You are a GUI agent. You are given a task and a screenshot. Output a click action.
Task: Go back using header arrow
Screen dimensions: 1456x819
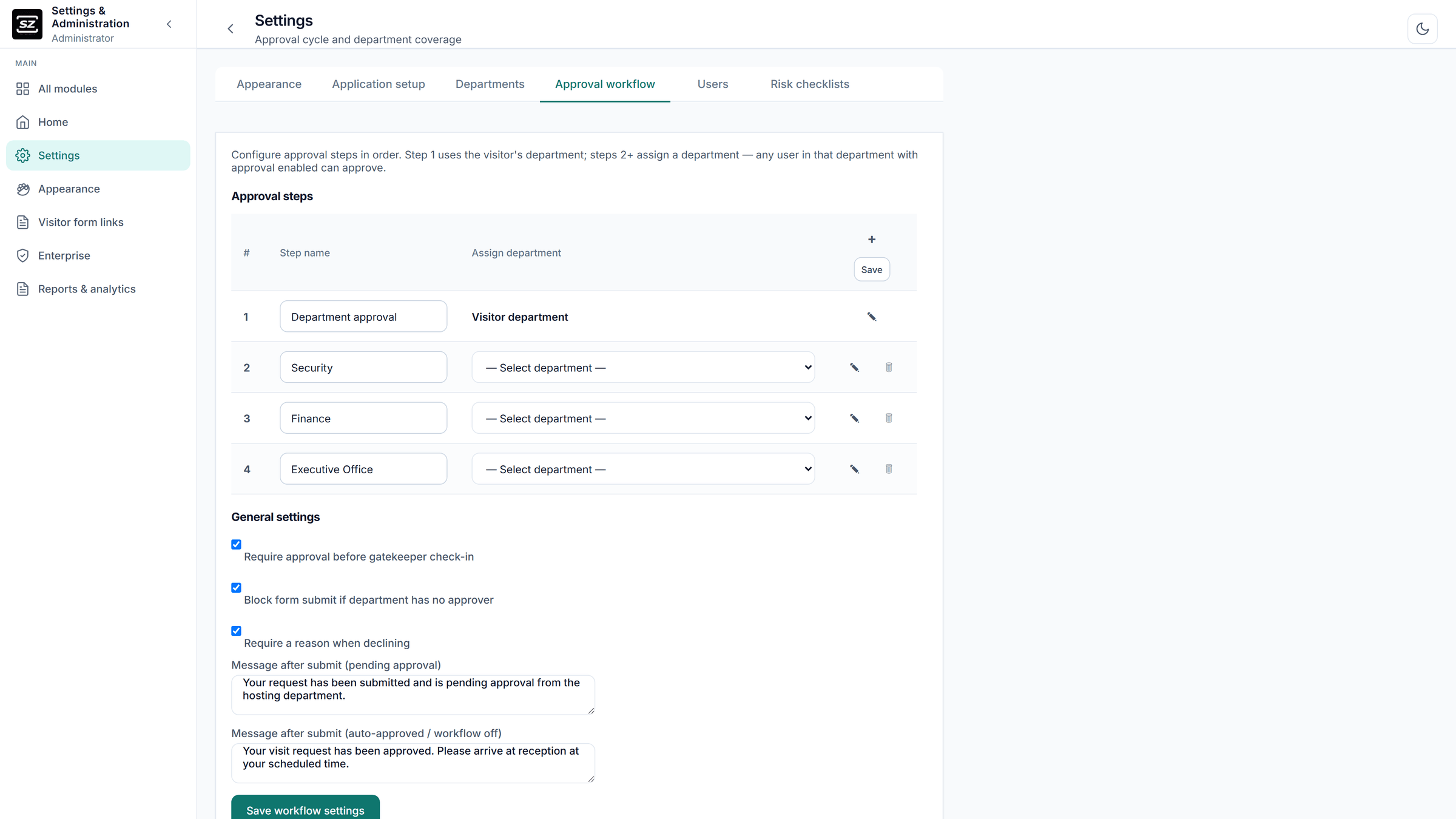pos(231,29)
